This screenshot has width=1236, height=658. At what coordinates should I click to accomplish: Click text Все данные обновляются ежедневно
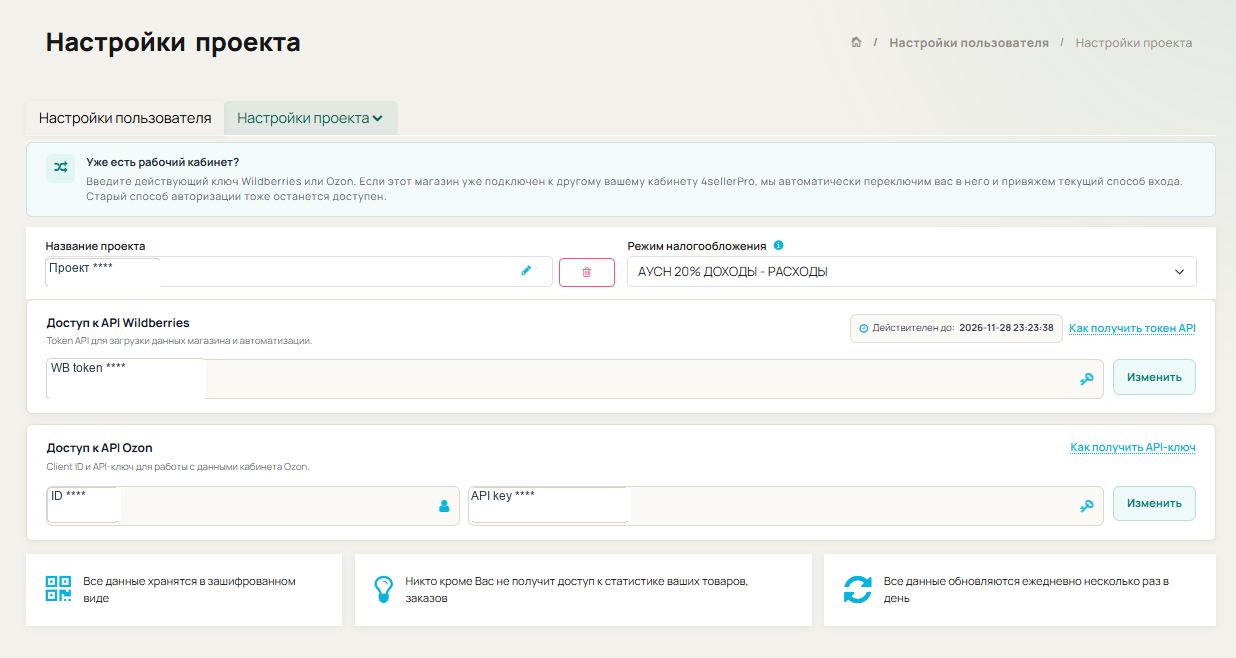(x=1027, y=589)
